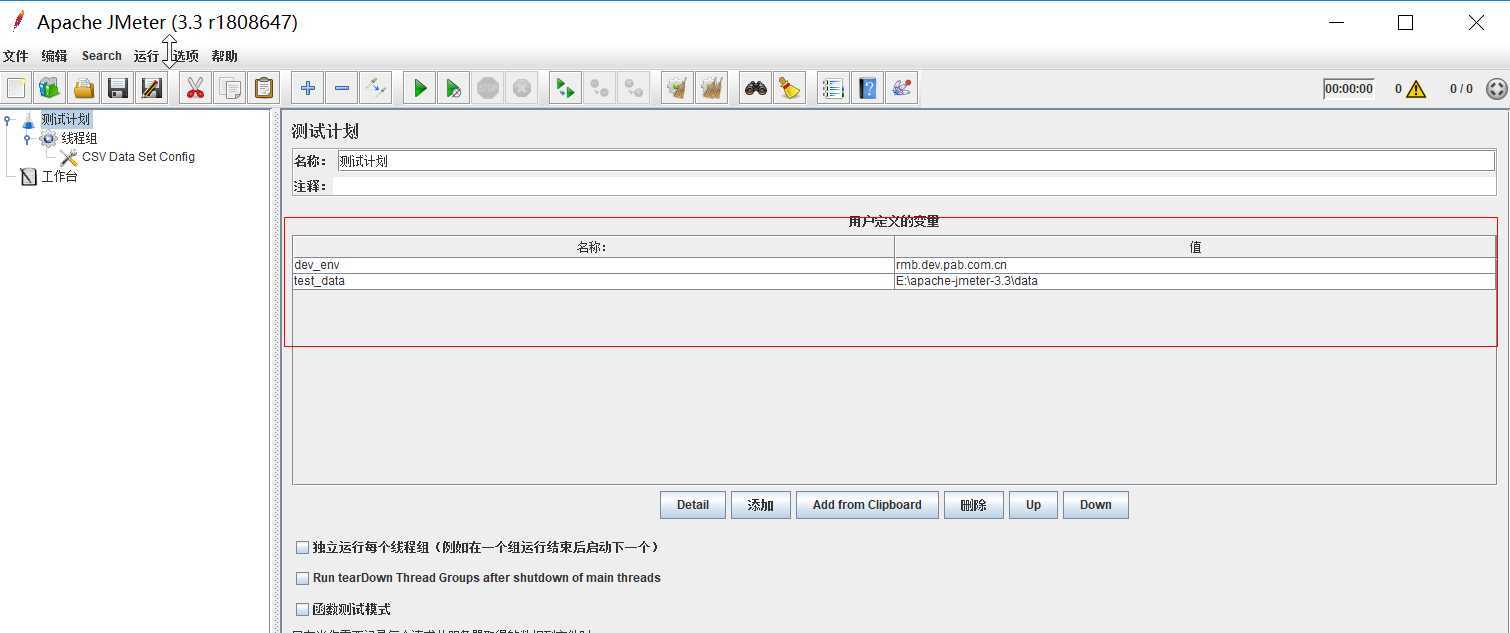Open the Templates toolbar icon
1510x633 pixels.
50,88
